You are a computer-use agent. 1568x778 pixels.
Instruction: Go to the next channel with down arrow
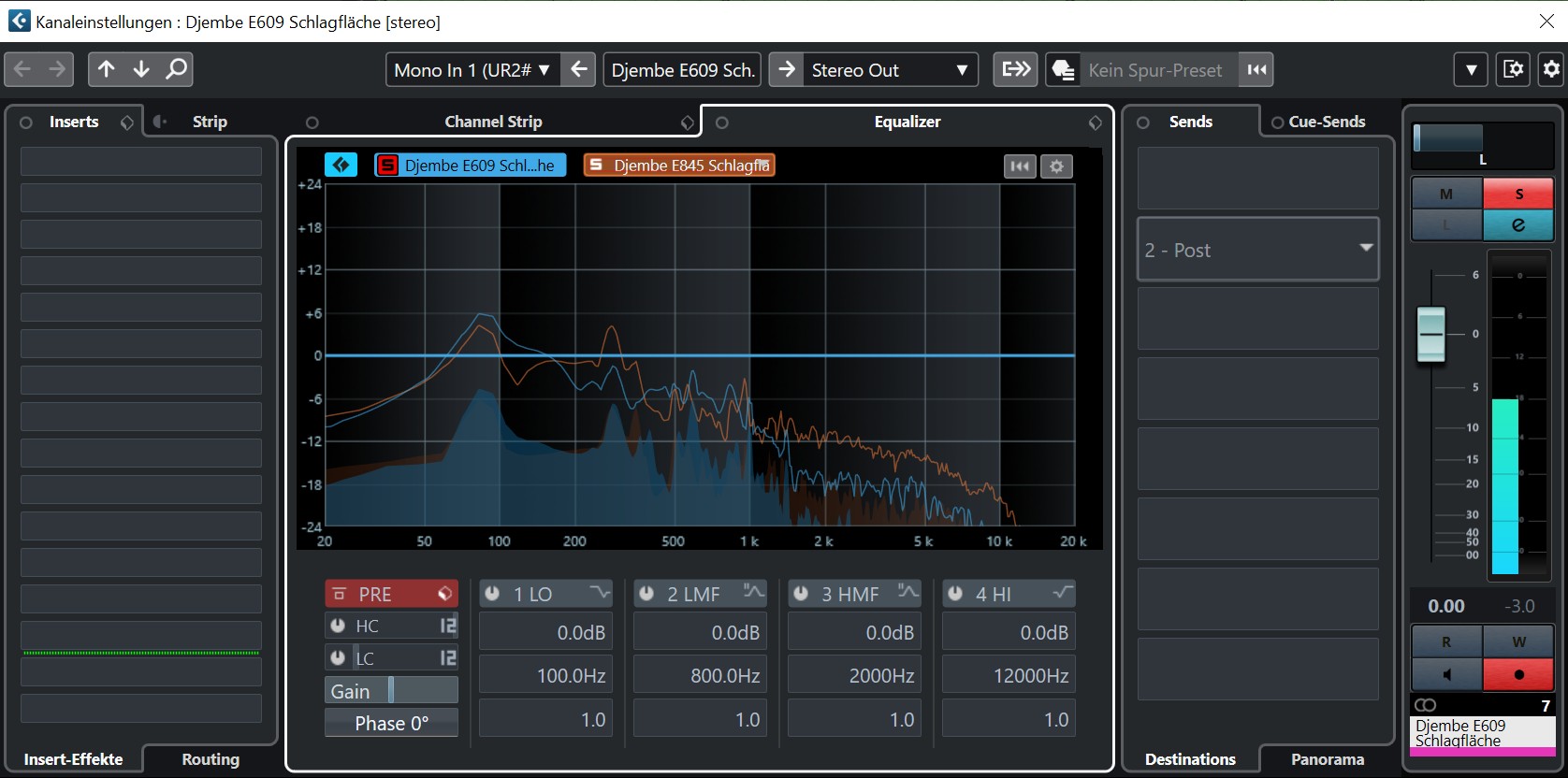click(141, 69)
